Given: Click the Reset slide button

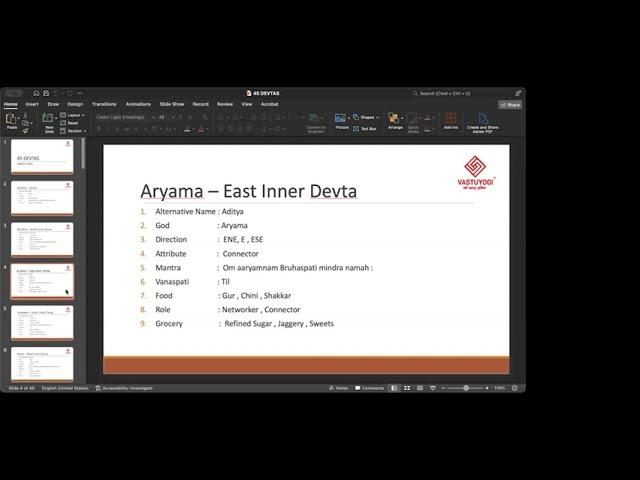Looking at the screenshot, I should point(69,123).
